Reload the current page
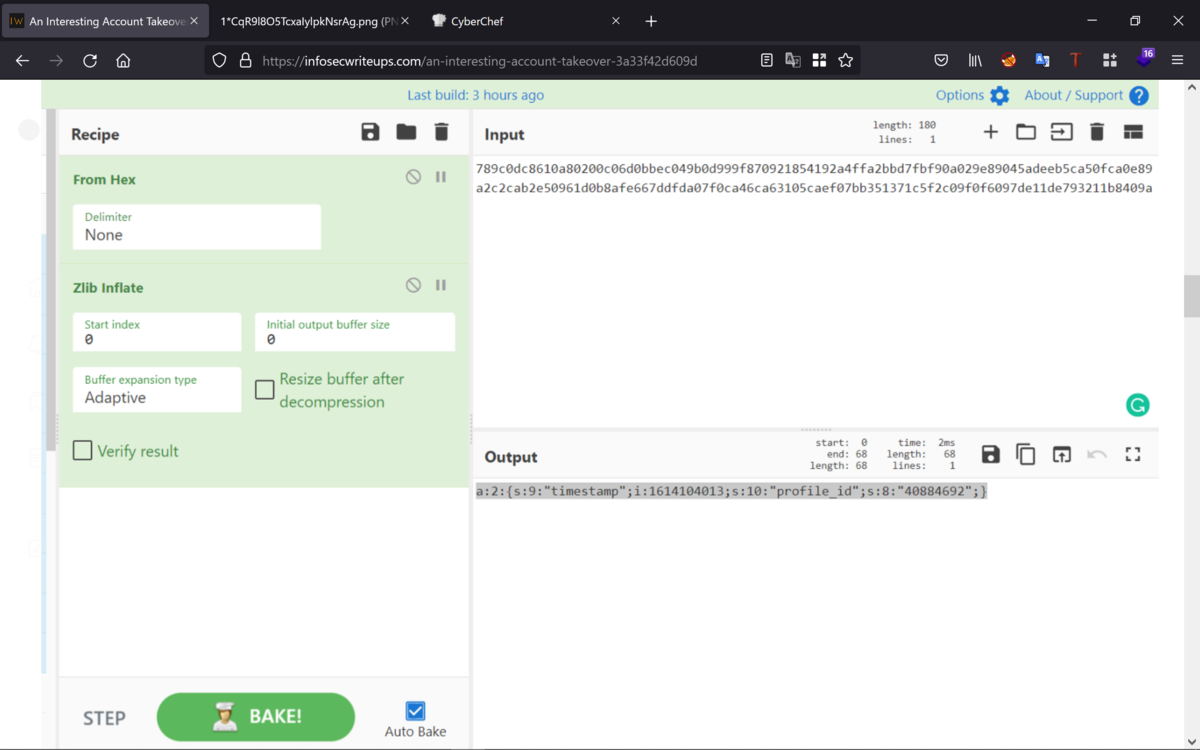 point(90,60)
